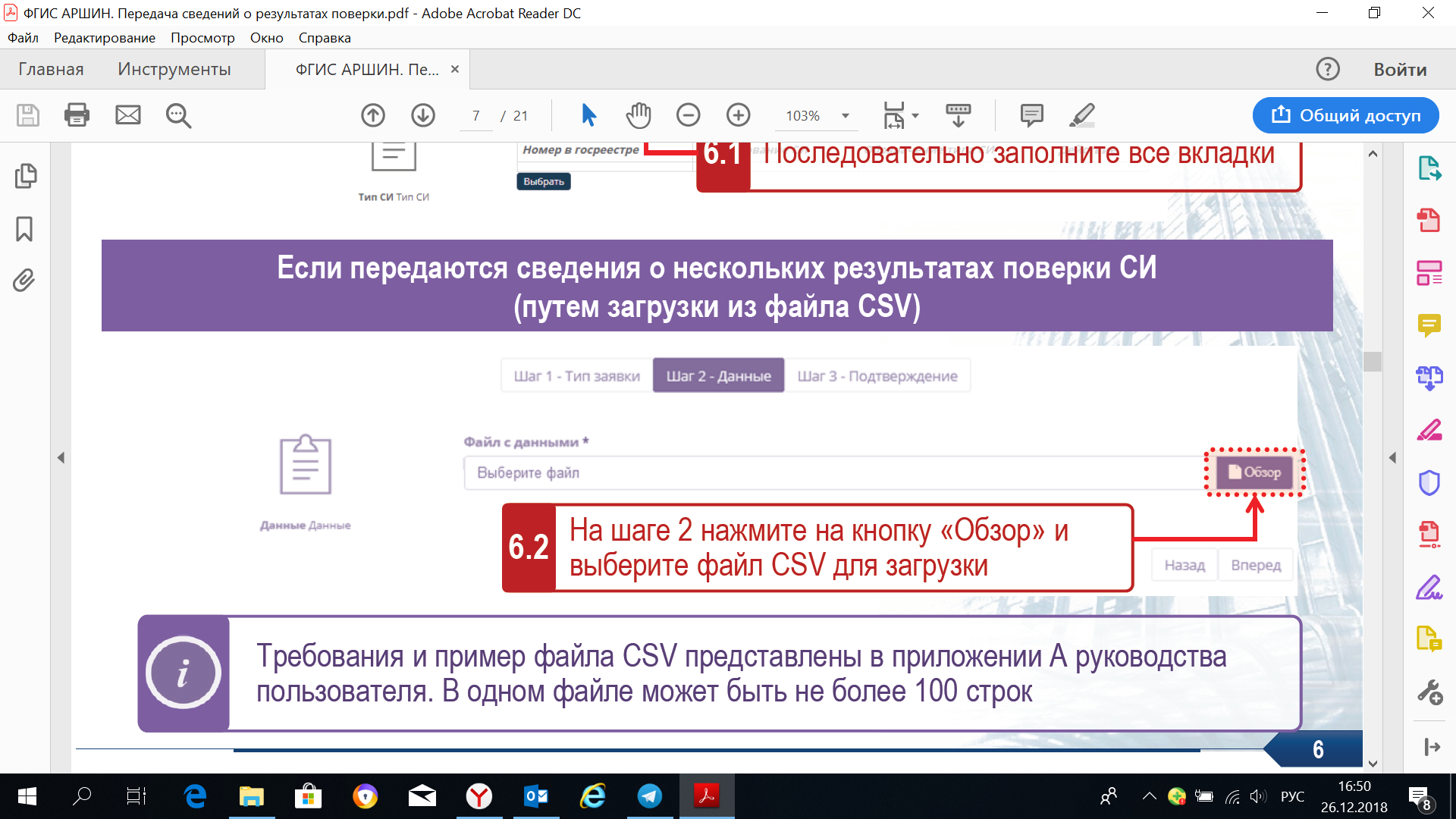Click the Print file icon
1456x819 pixels.
click(x=77, y=115)
